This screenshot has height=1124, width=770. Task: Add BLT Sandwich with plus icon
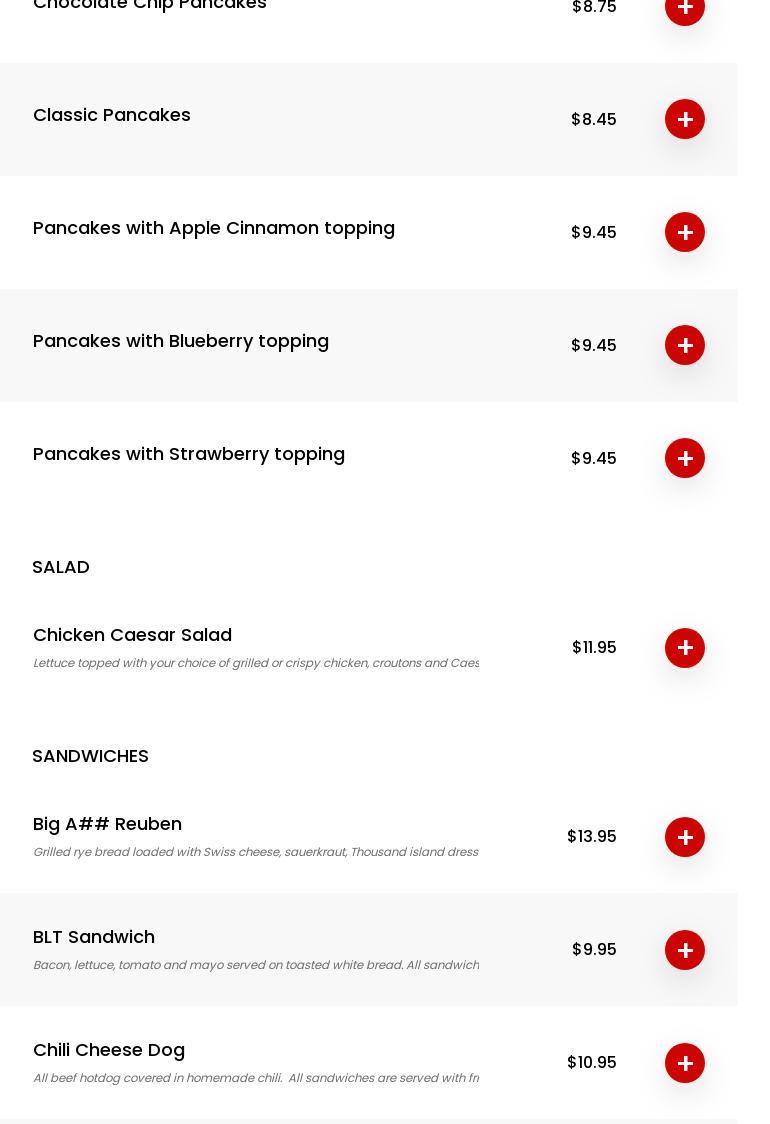(x=685, y=950)
